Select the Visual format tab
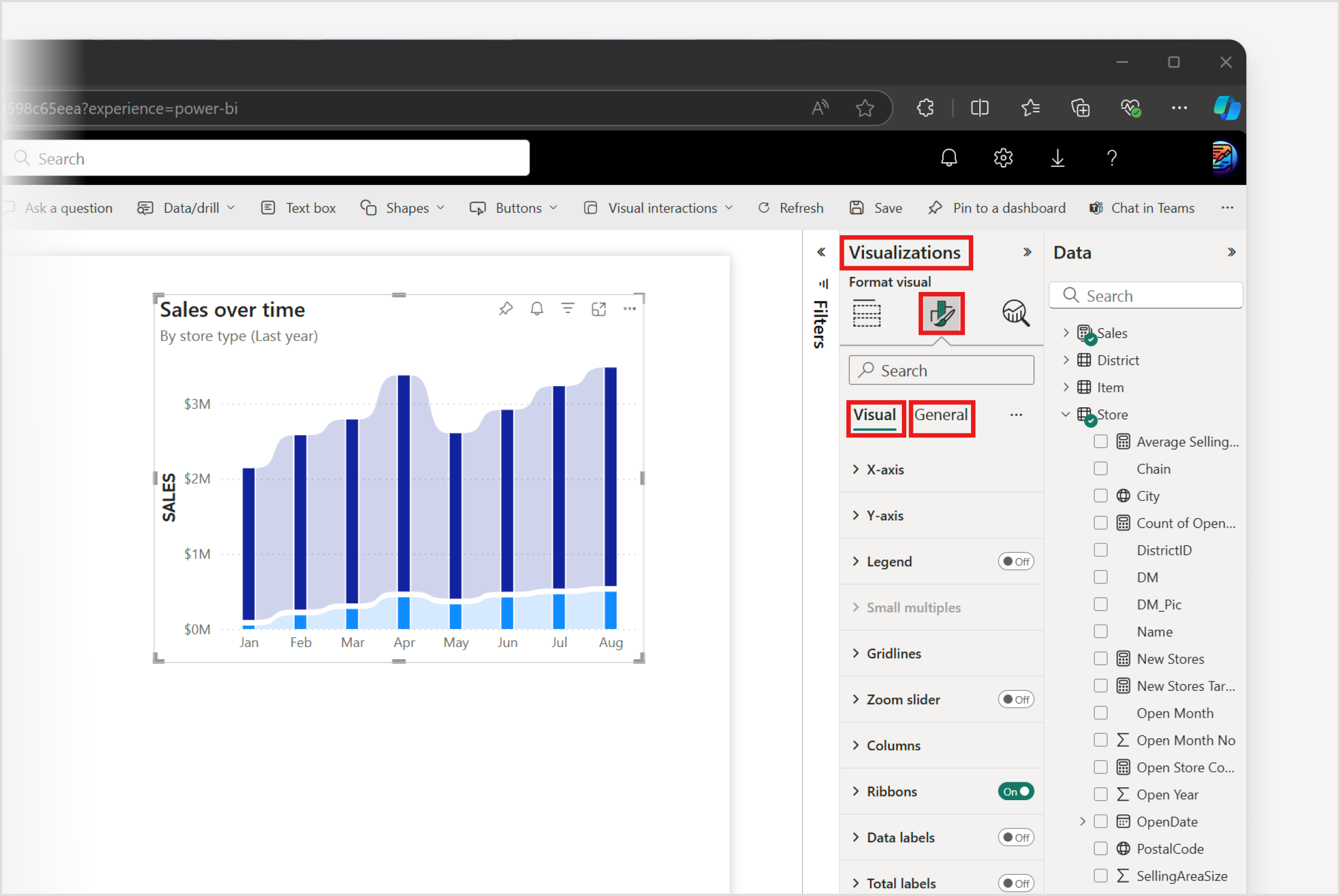This screenshot has height=896, width=1340. point(874,416)
